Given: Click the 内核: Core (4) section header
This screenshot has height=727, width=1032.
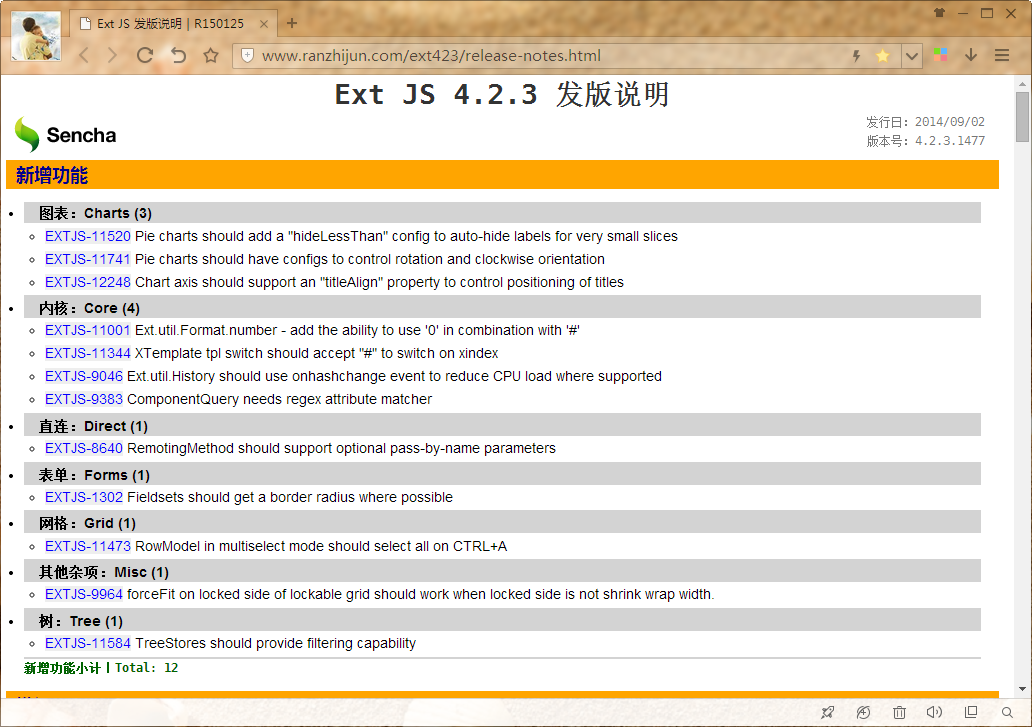Looking at the screenshot, I should point(502,307).
